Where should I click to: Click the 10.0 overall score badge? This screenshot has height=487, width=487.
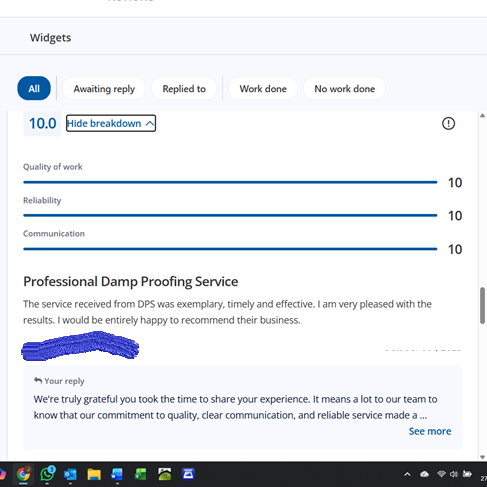point(42,123)
